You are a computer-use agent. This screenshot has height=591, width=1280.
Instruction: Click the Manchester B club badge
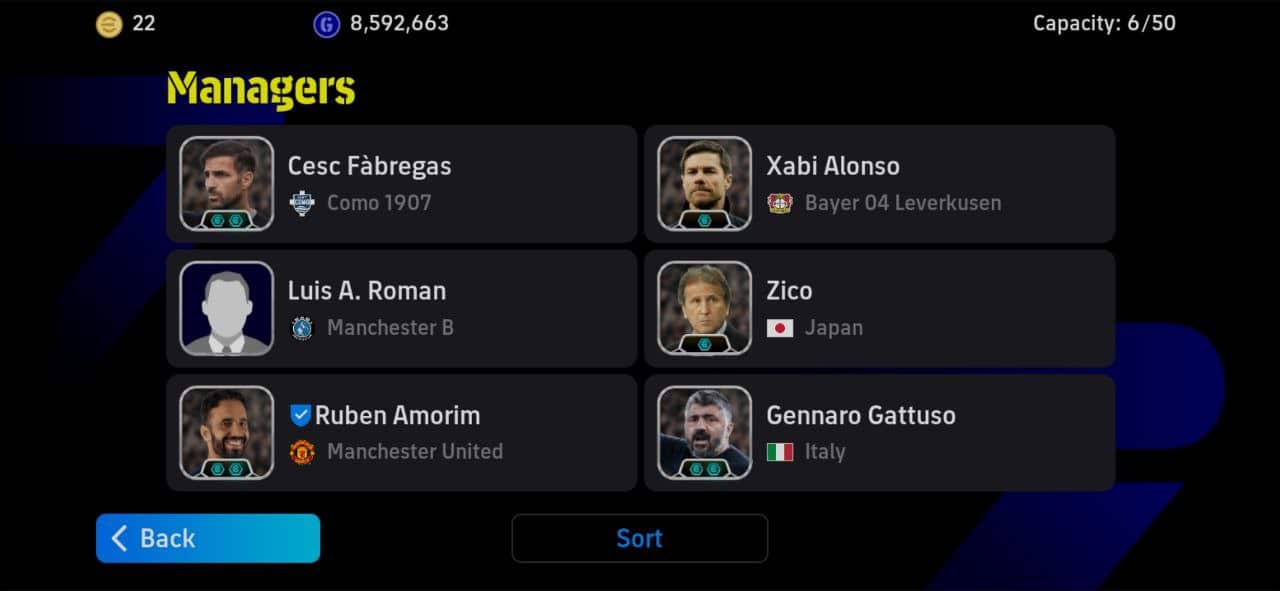(x=302, y=328)
